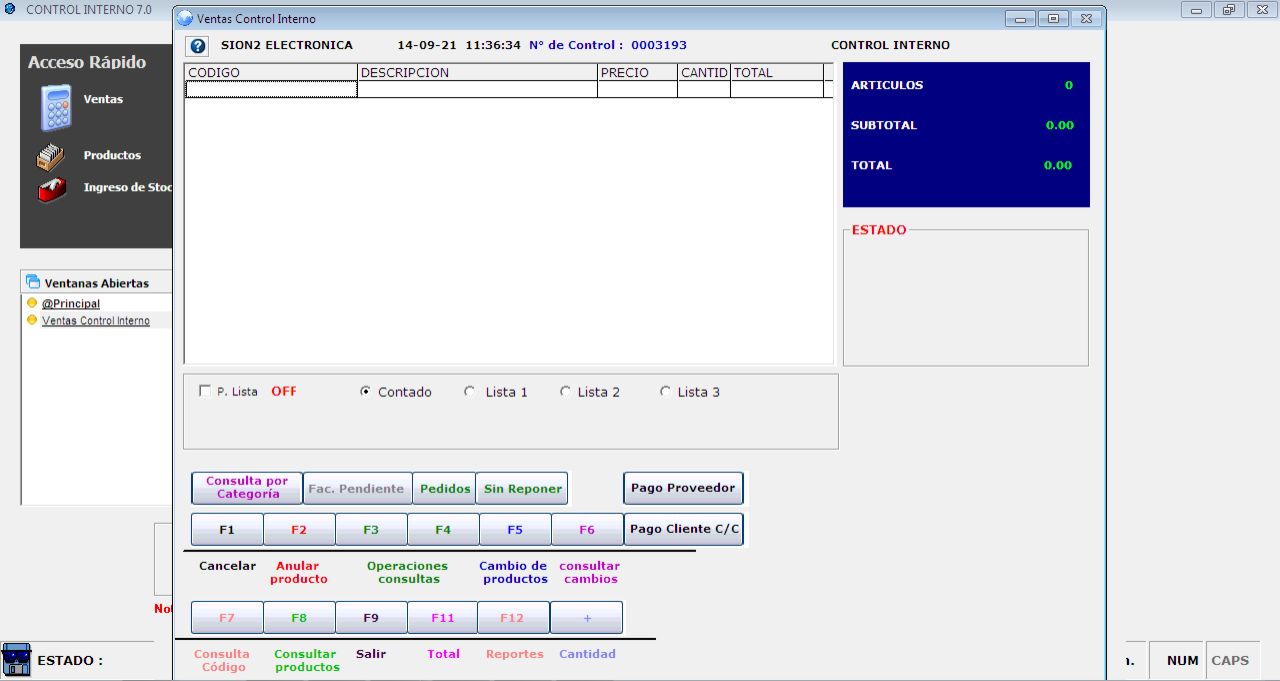Choose the Lista 3 radio button
The width and height of the screenshot is (1280, 681).
point(665,392)
